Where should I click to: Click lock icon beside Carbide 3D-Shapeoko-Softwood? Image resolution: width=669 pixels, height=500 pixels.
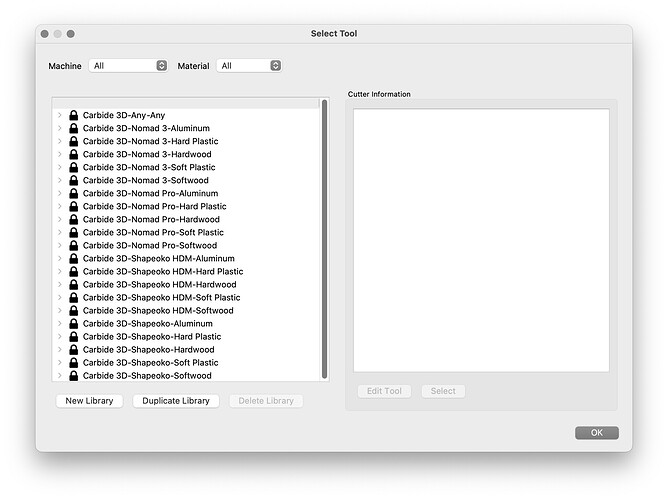point(74,375)
